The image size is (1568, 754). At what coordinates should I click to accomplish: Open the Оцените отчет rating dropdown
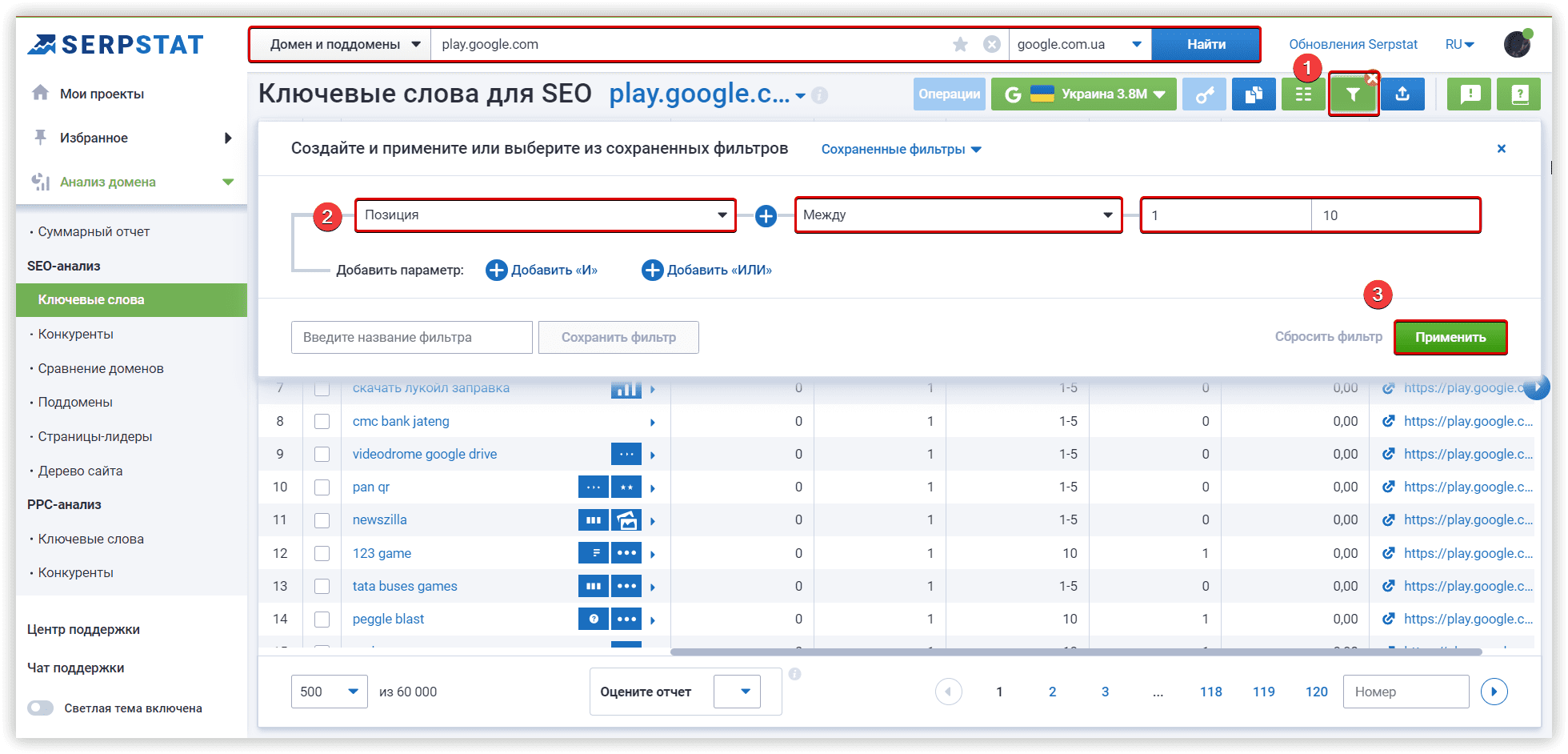[x=737, y=692]
